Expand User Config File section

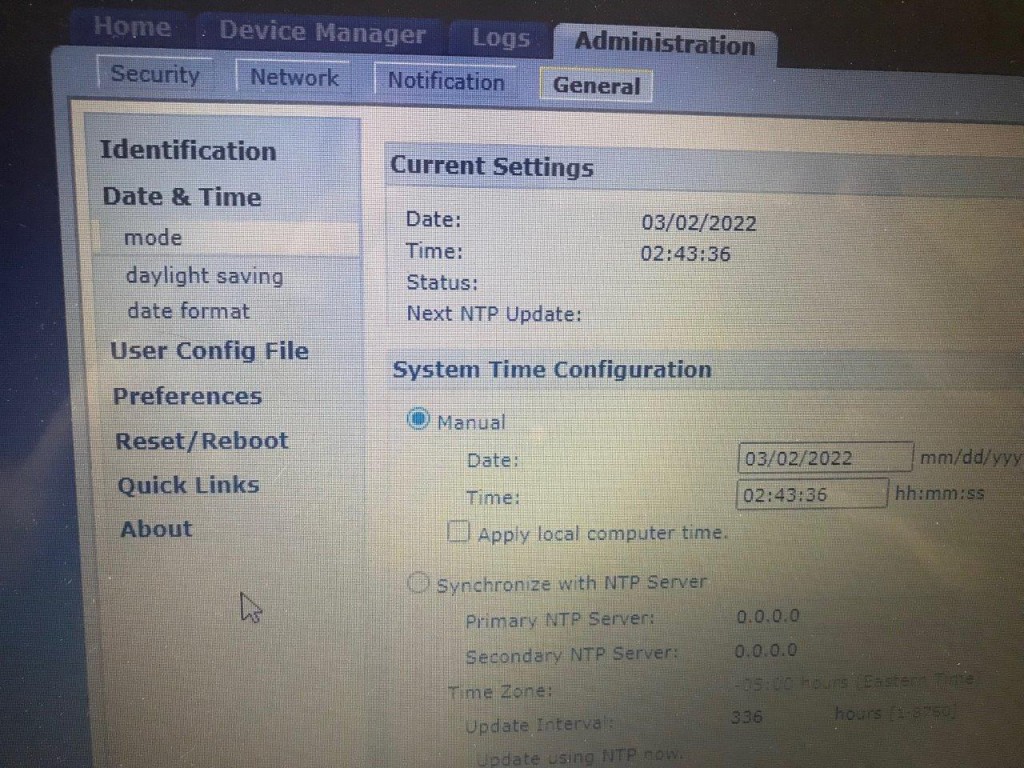[x=209, y=351]
